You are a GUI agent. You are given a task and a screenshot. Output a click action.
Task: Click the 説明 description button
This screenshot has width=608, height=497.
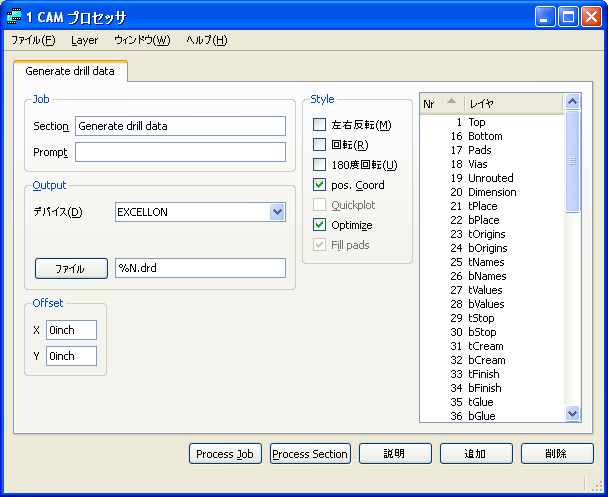click(395, 454)
